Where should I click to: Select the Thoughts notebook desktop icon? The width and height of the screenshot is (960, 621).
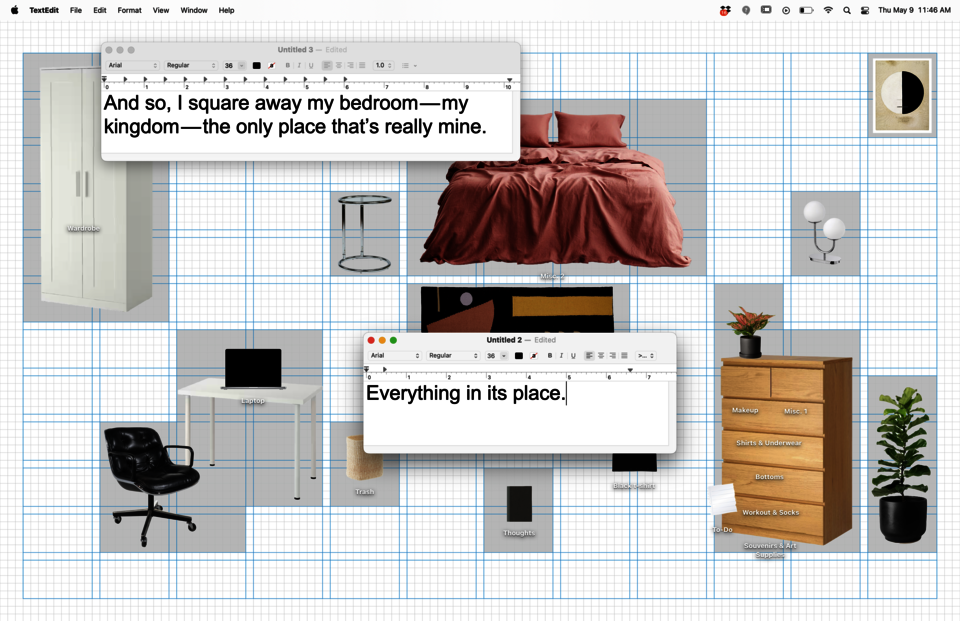click(x=519, y=503)
